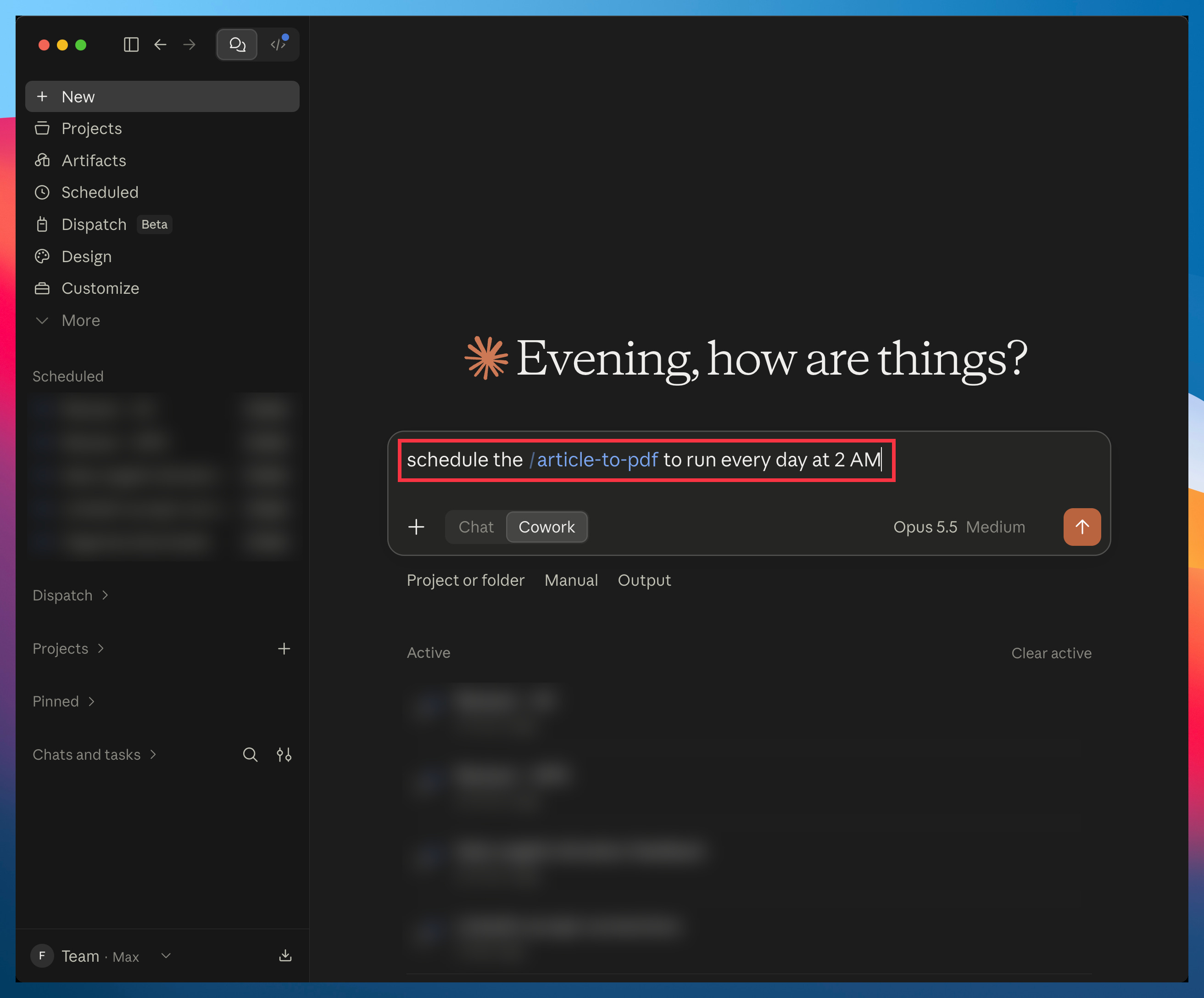
Task: Open the chats filter sliders icon
Action: 284,754
